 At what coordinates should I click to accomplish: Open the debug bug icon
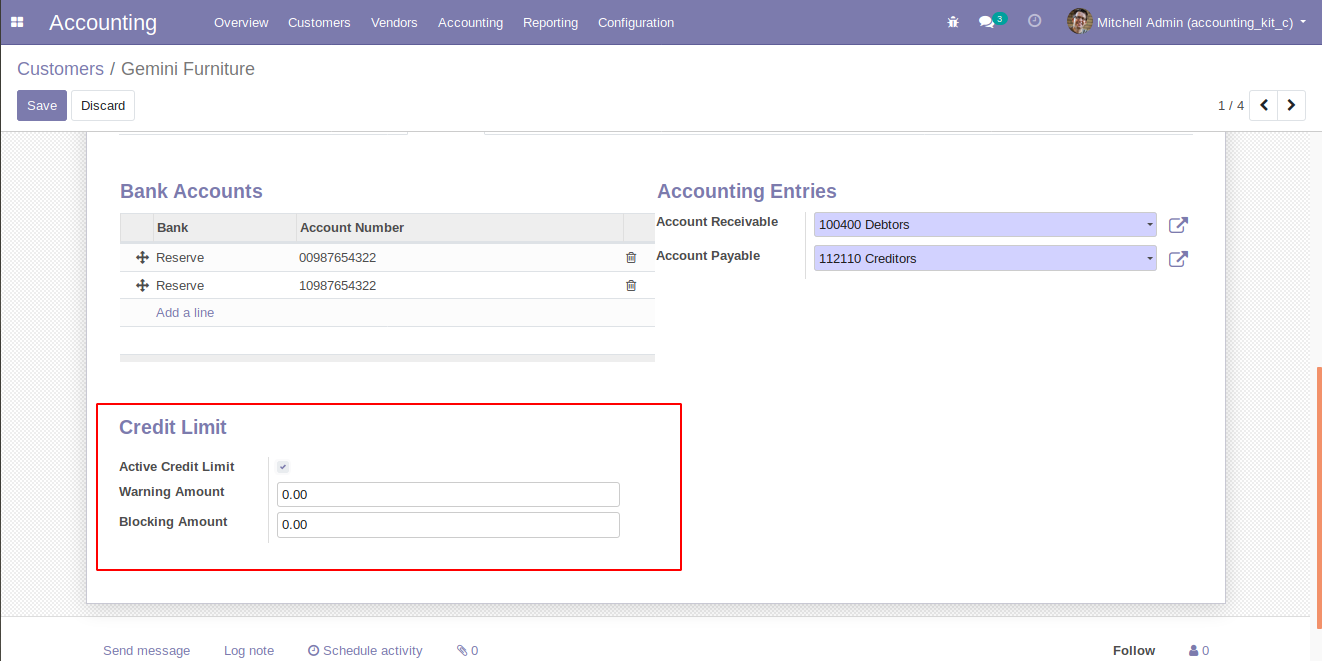[x=953, y=22]
